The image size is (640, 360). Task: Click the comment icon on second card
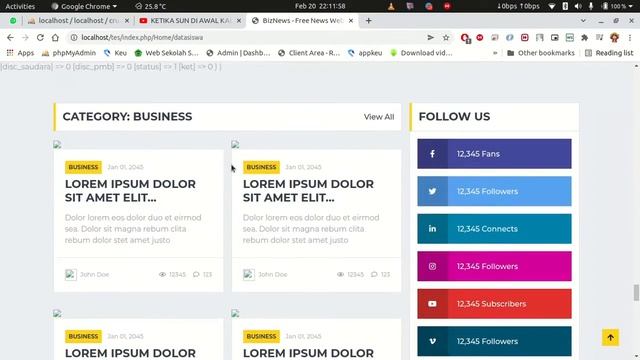tap(374, 274)
